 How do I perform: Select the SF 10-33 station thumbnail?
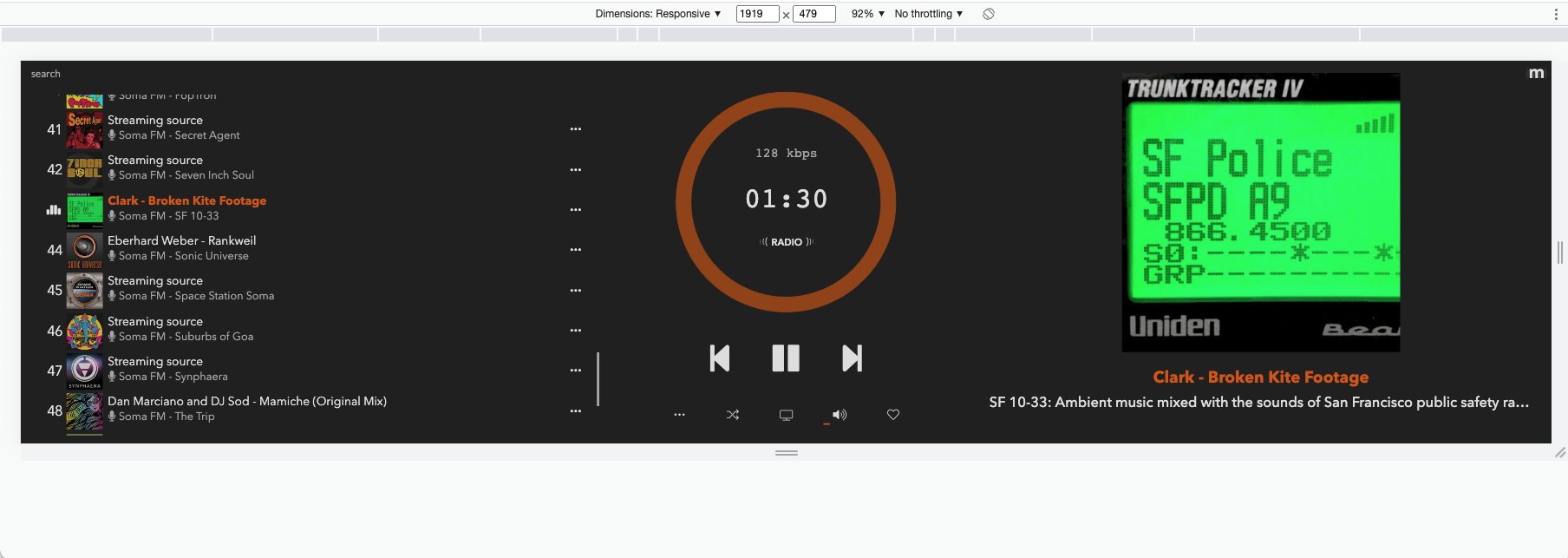coord(85,210)
